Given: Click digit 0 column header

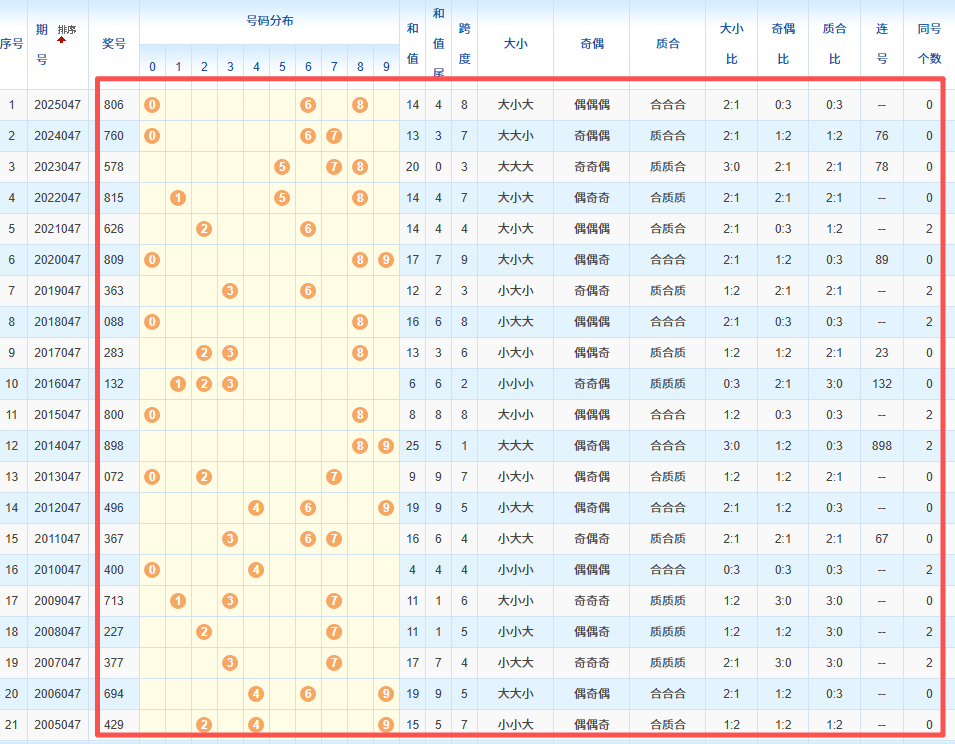Looking at the screenshot, I should click(x=152, y=66).
